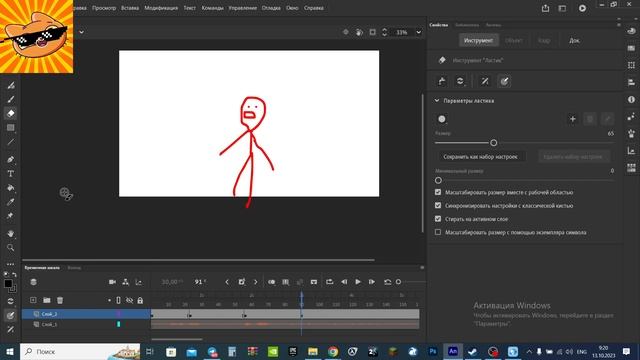Click the clip content outside stage icon
The width and height of the screenshot is (640, 360).
(373, 32)
